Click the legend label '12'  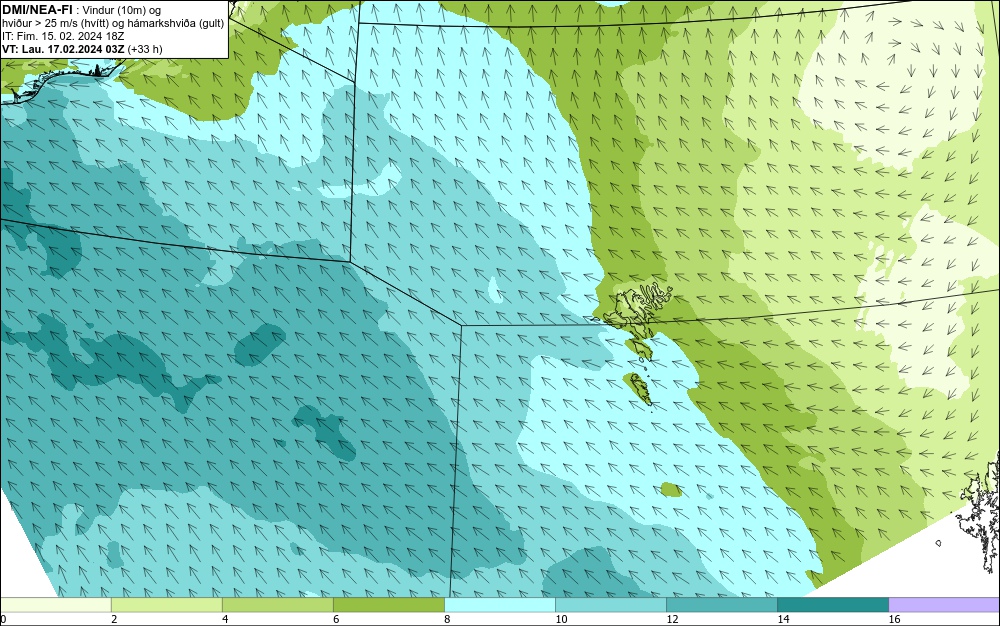click(x=672, y=619)
